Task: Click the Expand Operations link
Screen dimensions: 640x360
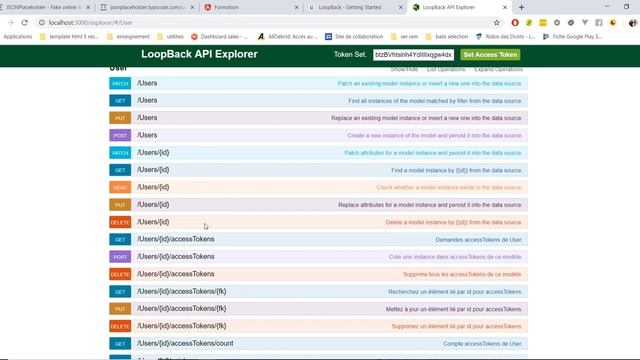Action: 498,69
